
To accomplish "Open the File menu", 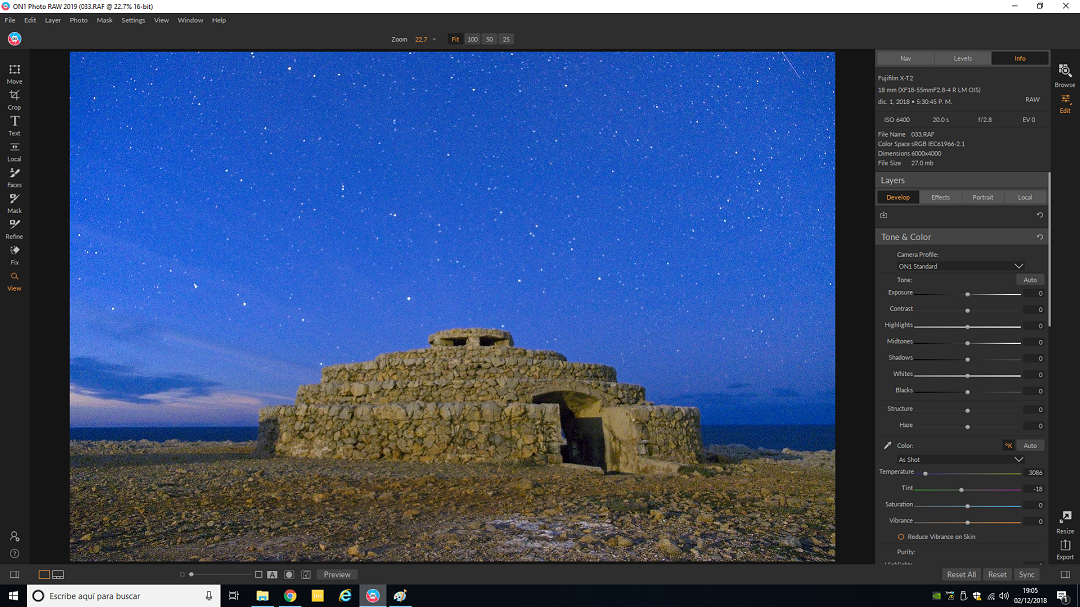I will (x=10, y=20).
